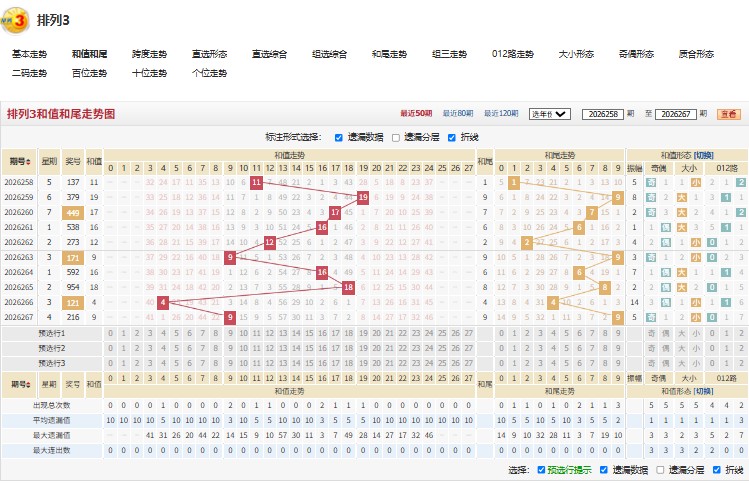Show 最近120期 results

(x=501, y=114)
